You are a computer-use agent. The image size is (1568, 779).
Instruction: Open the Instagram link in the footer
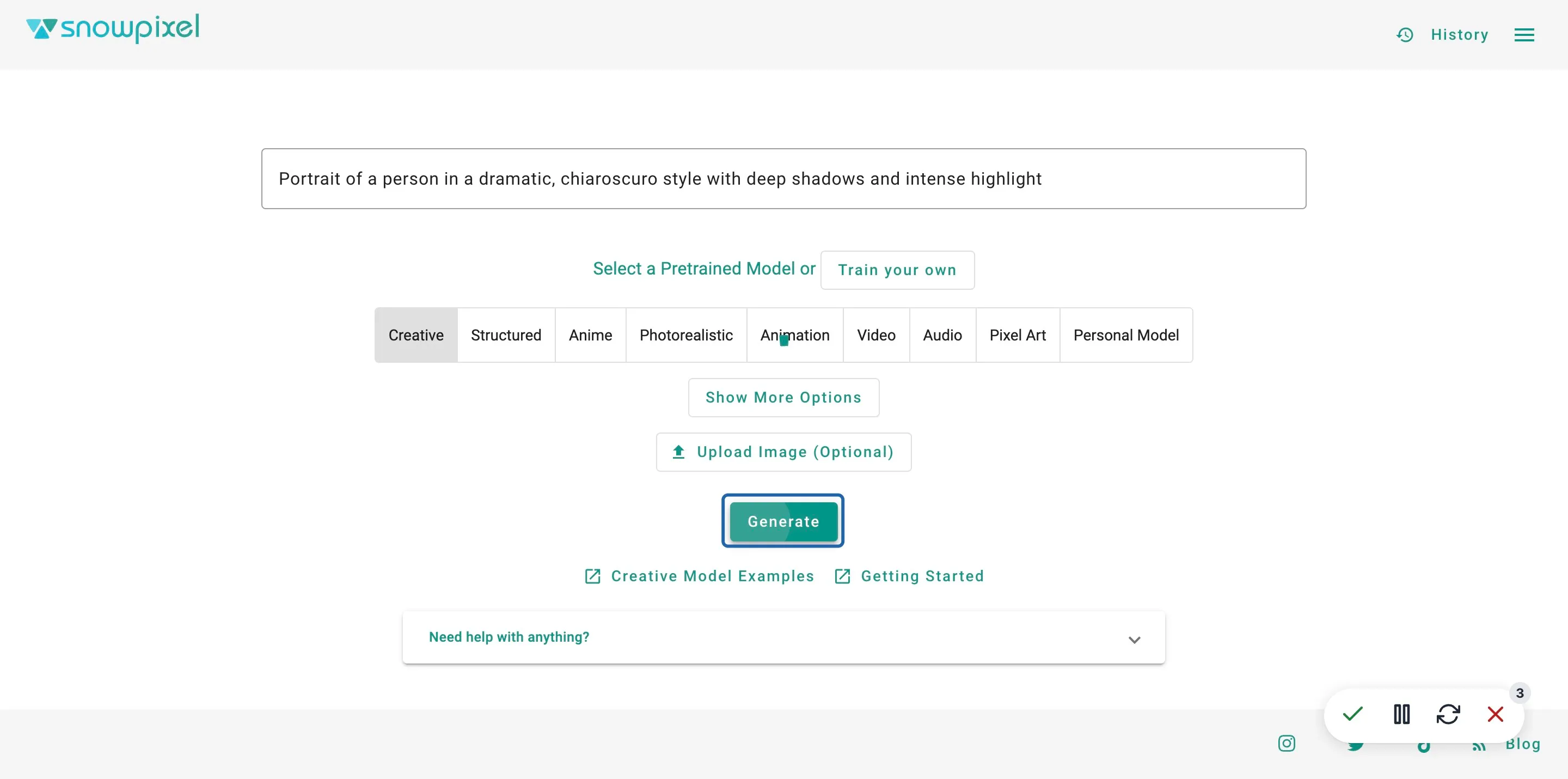coord(1286,743)
